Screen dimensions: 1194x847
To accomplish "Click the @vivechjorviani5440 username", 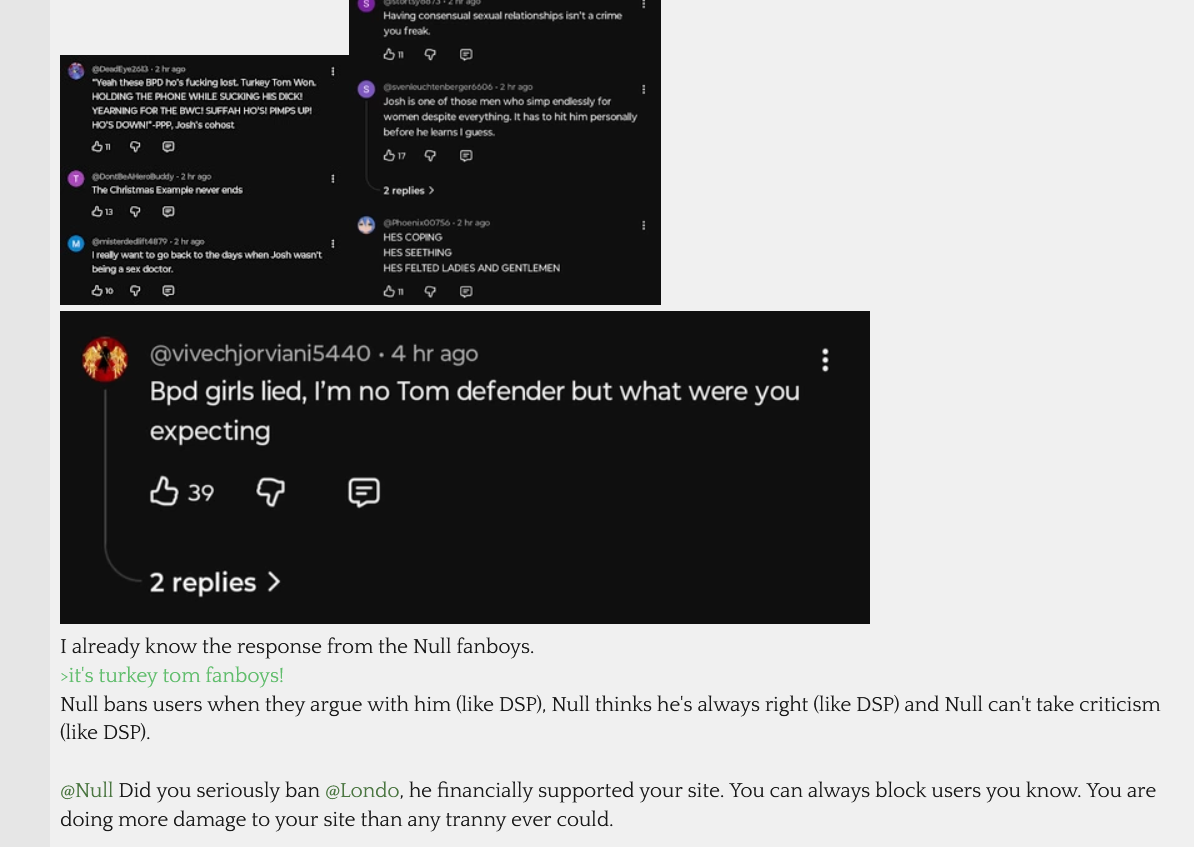I will click(x=260, y=353).
